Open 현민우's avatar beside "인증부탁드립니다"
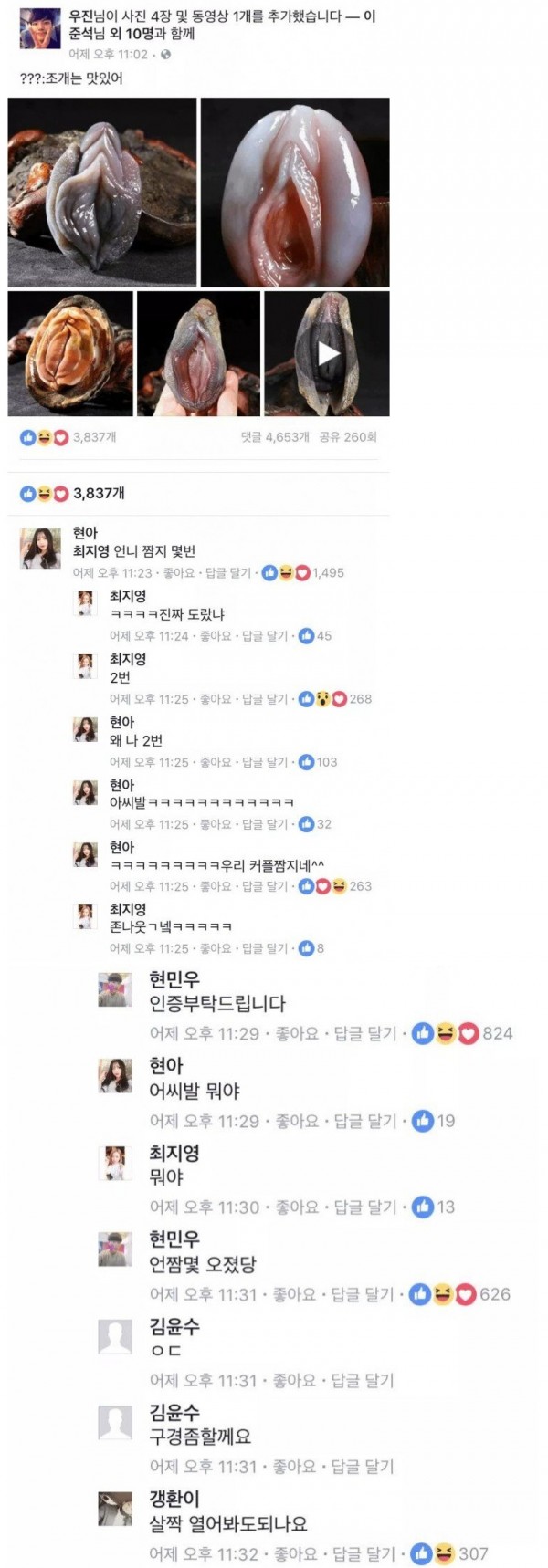This screenshot has height=1568, width=548. coord(115,989)
